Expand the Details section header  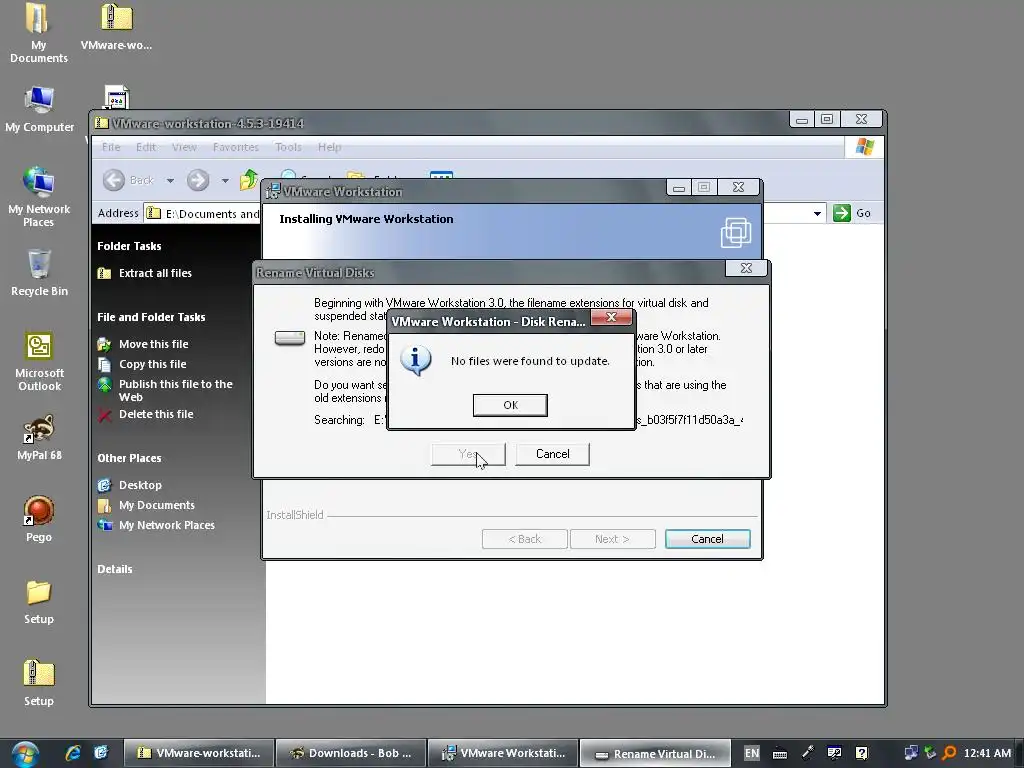pyautogui.click(x=115, y=569)
